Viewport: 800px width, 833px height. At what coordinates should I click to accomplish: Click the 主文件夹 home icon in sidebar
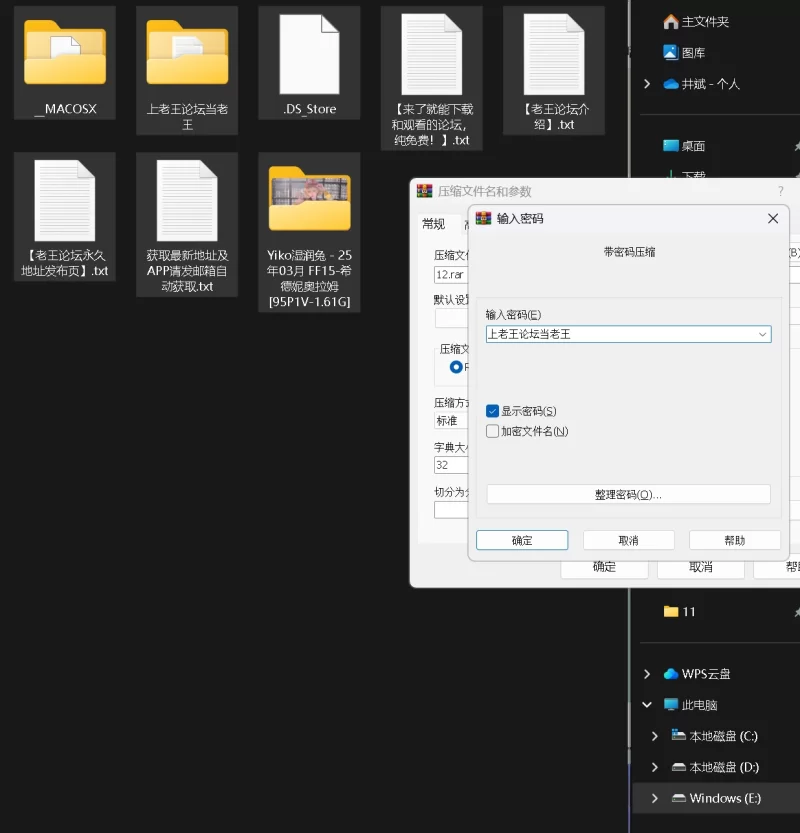click(671, 22)
